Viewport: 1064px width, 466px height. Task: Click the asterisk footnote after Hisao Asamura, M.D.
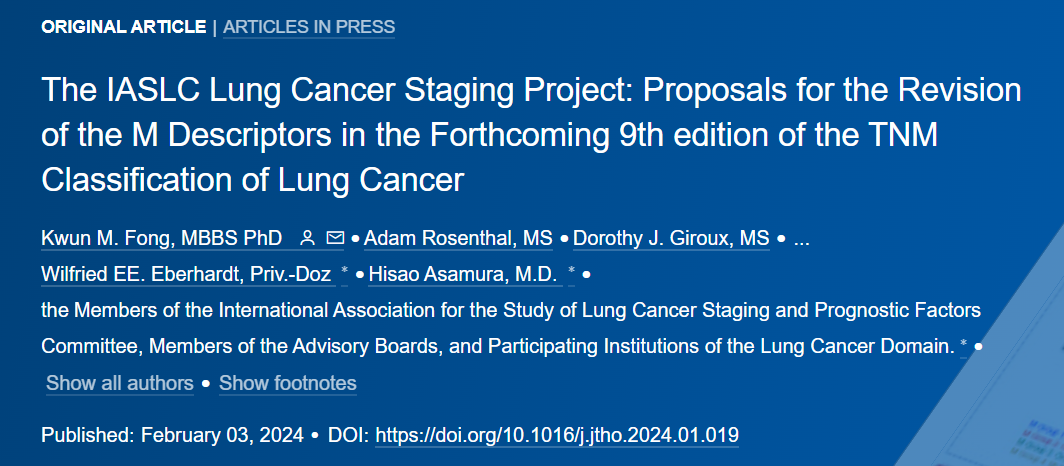point(571,273)
